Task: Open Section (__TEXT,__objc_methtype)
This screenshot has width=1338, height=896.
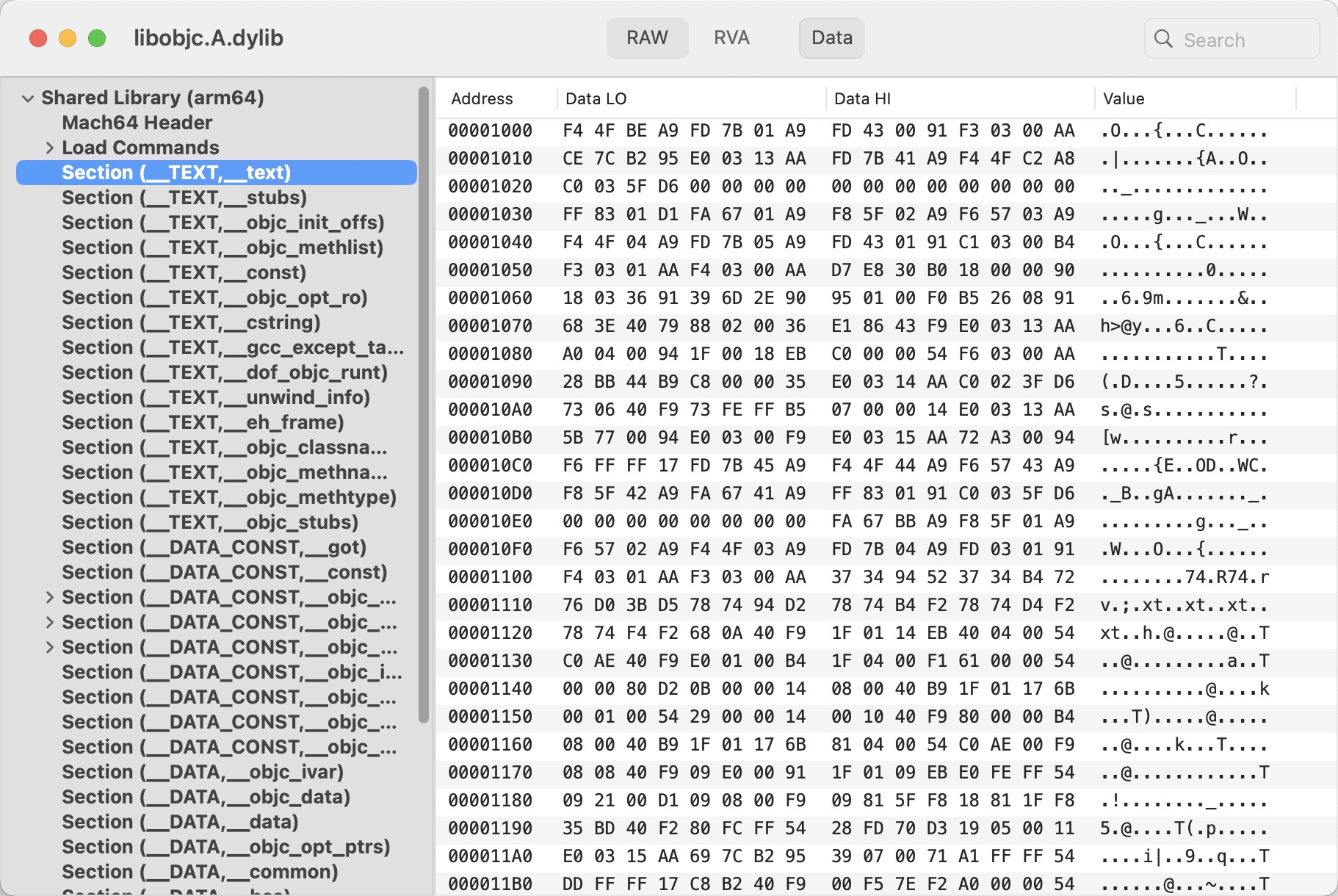Action: pyautogui.click(x=229, y=497)
